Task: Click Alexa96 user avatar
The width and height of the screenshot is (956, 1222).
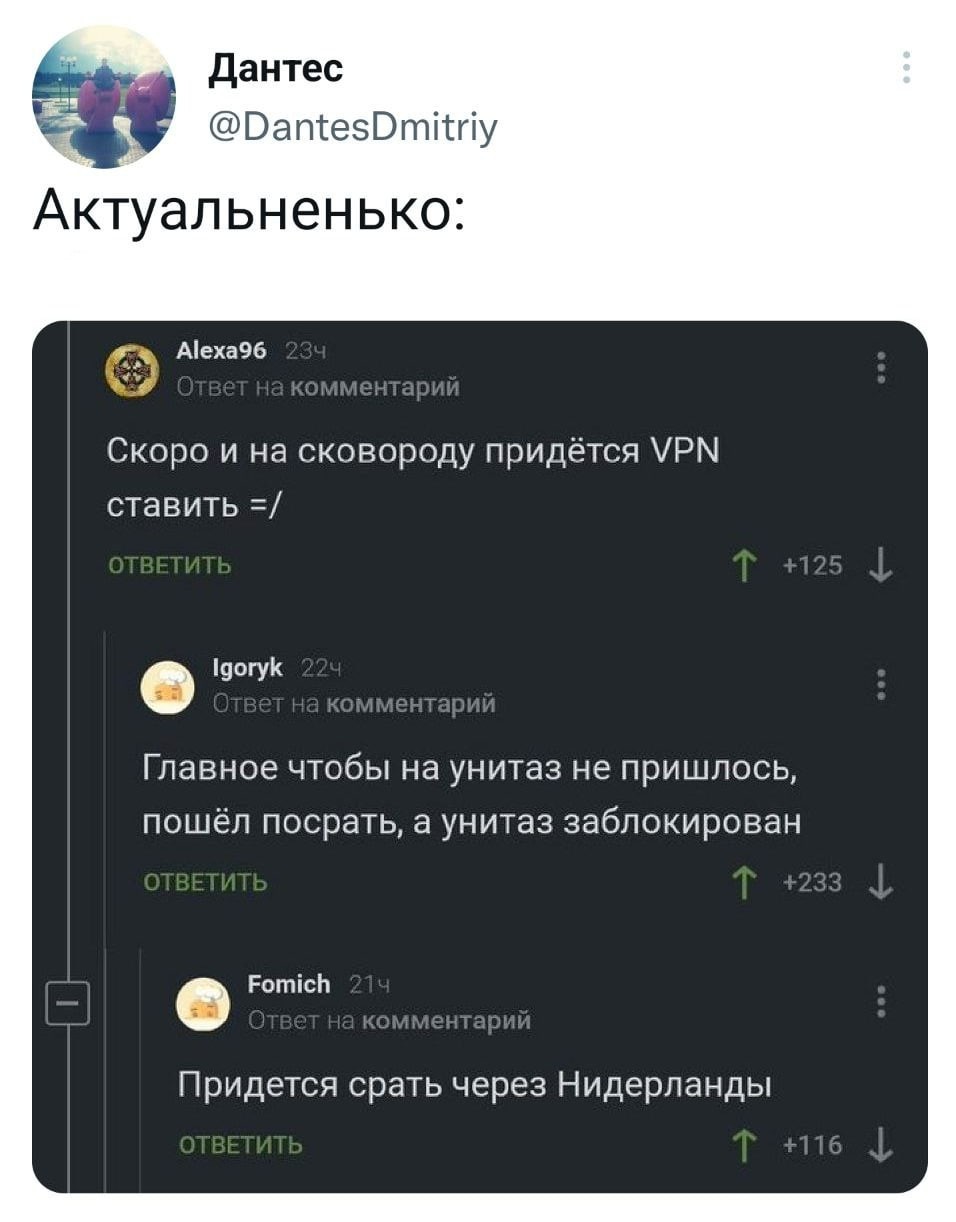Action: (x=131, y=369)
